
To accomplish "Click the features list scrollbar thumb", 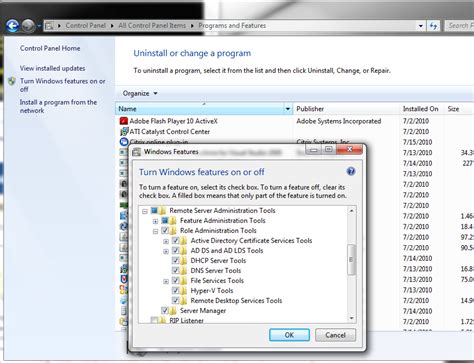I will click(x=351, y=260).
